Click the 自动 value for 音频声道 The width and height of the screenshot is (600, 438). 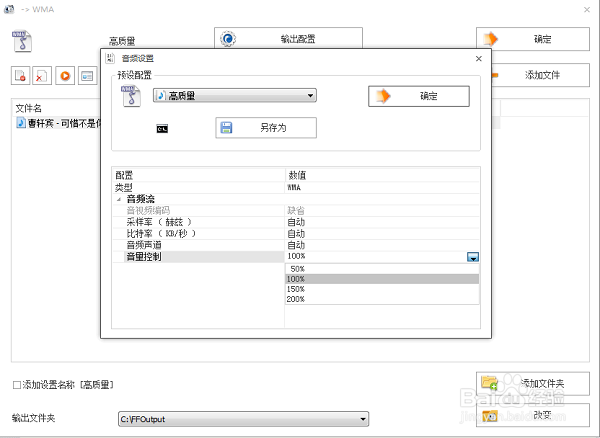click(382, 245)
